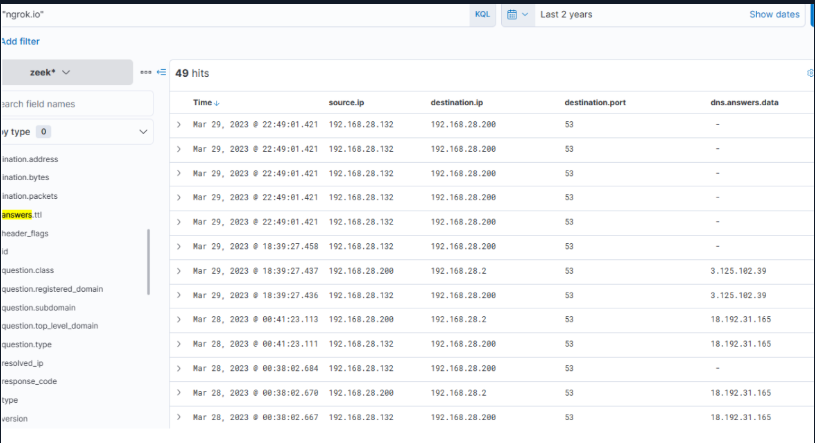
Task: Expand the 00:38:02.667 row
Action: pyautogui.click(x=179, y=417)
